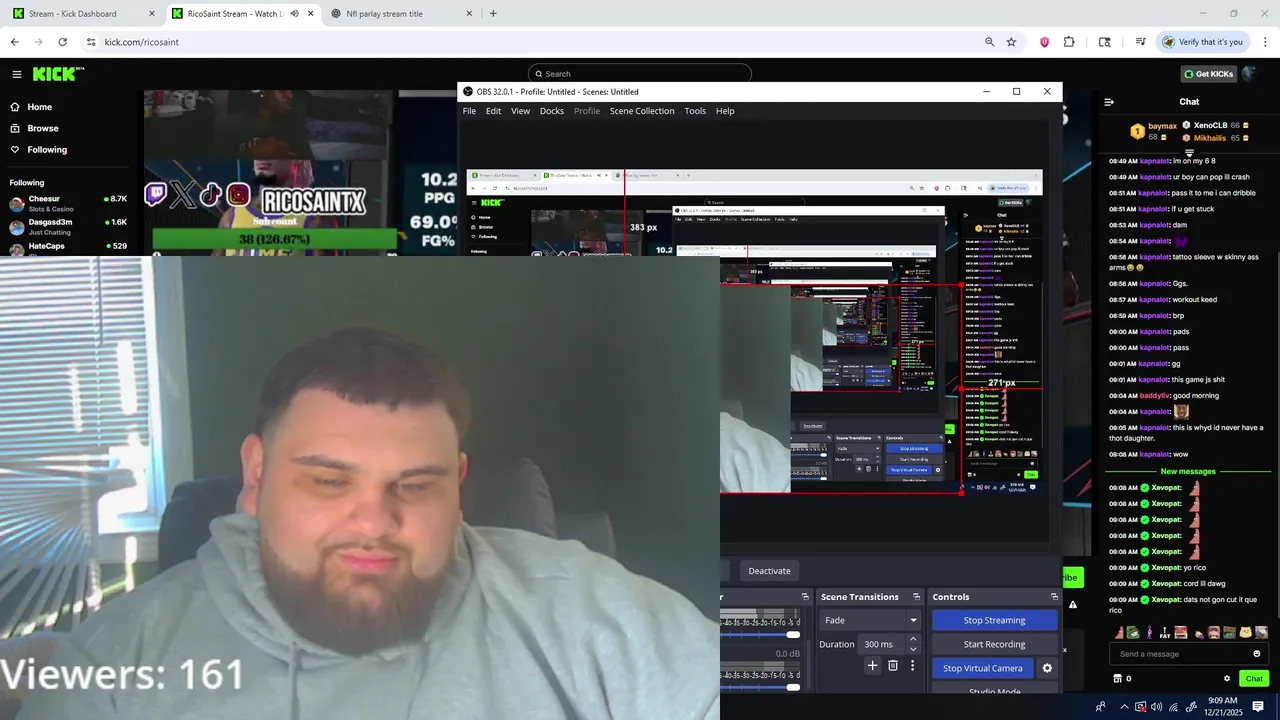Viewport: 1280px width, 720px height.
Task: Open chat settings gear icon
Action: click(x=1227, y=678)
